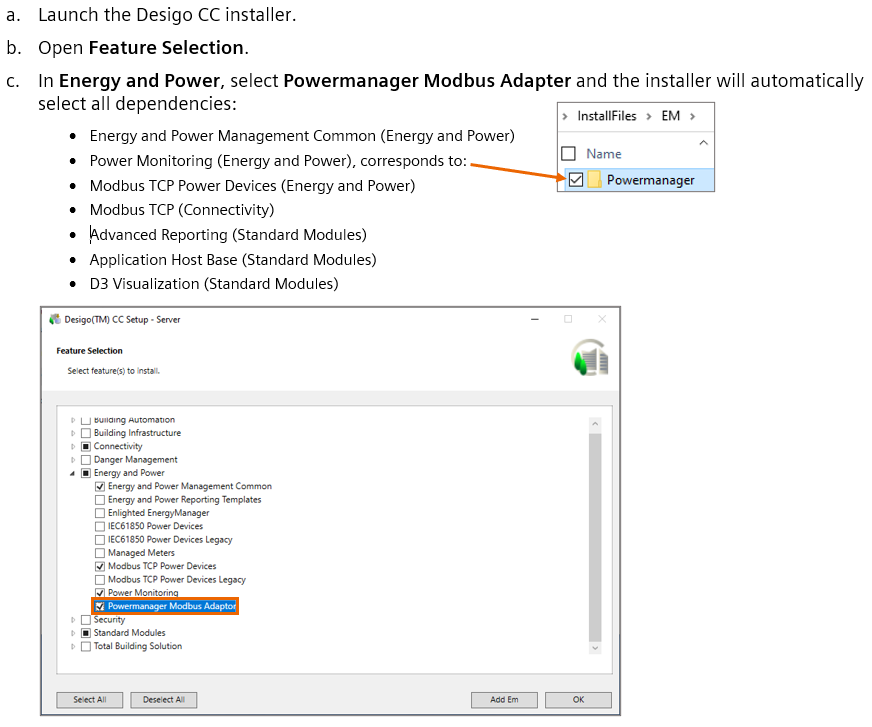Minimize the Desigo CC Setup window

[534, 319]
